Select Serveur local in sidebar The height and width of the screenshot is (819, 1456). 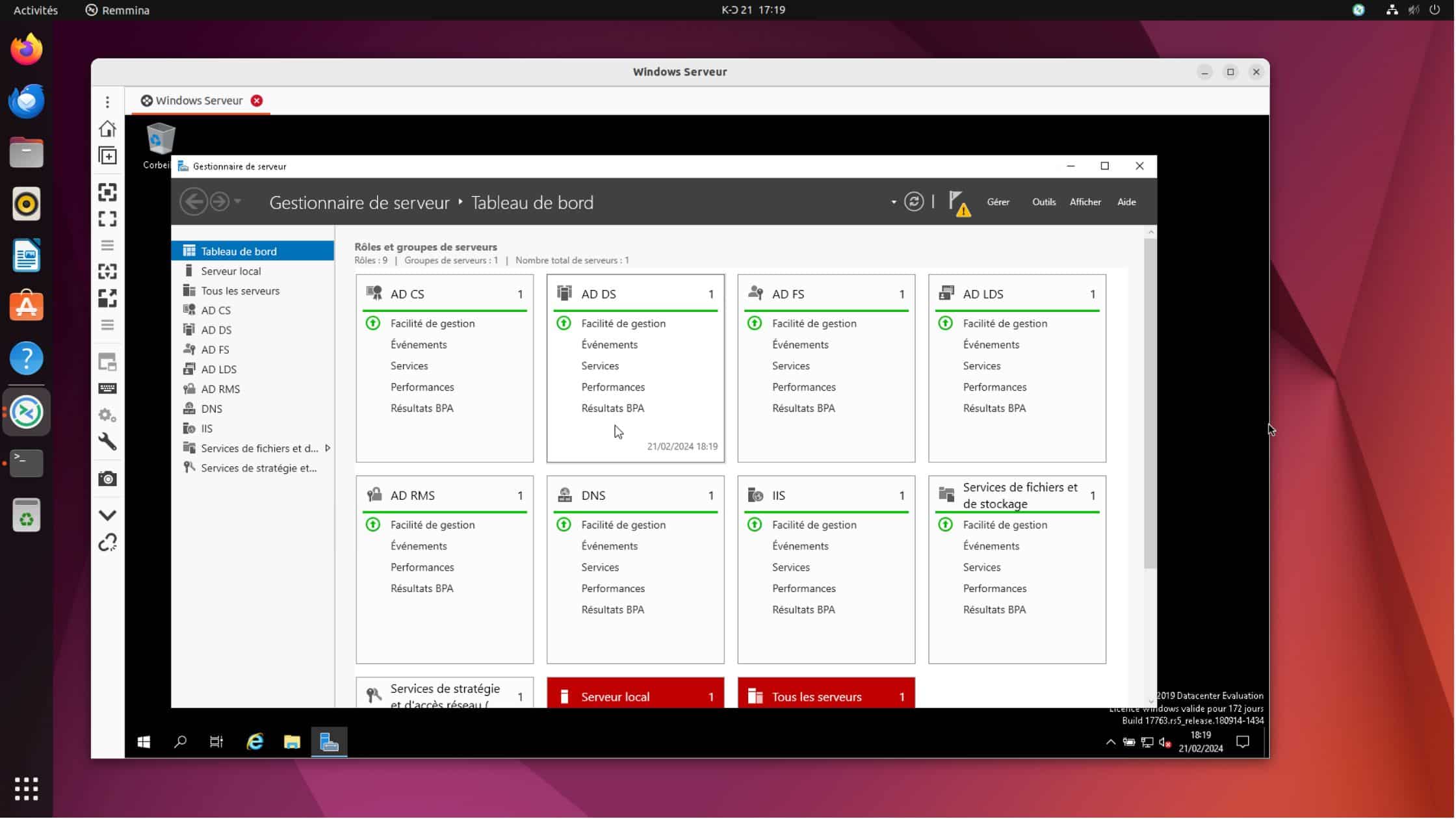point(253,271)
